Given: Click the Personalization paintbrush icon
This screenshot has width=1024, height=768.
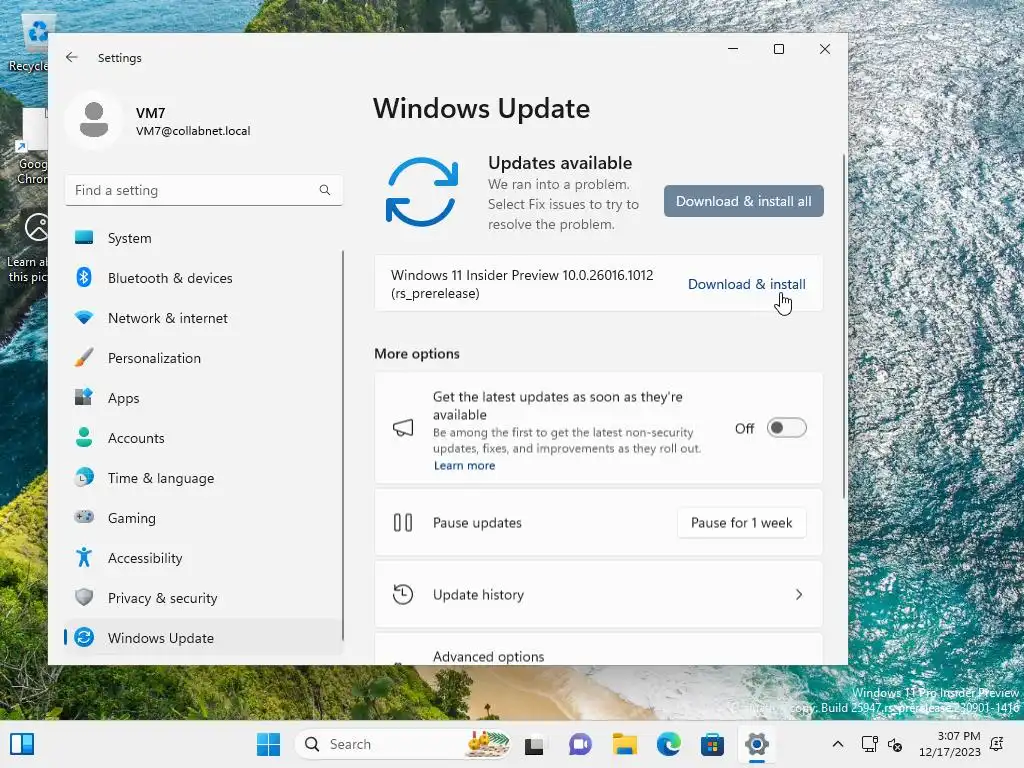Looking at the screenshot, I should tap(84, 358).
